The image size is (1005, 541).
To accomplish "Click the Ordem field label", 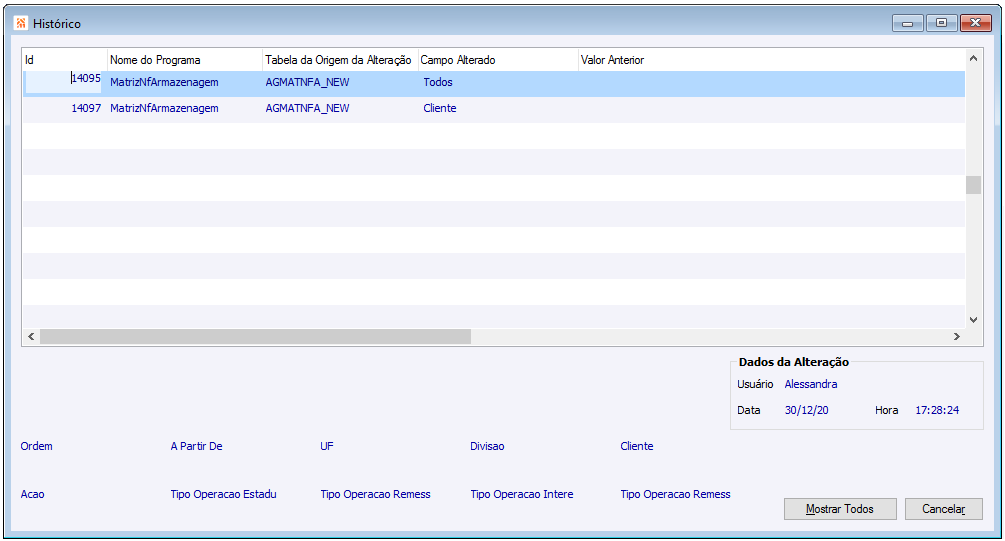I will (x=37, y=446).
